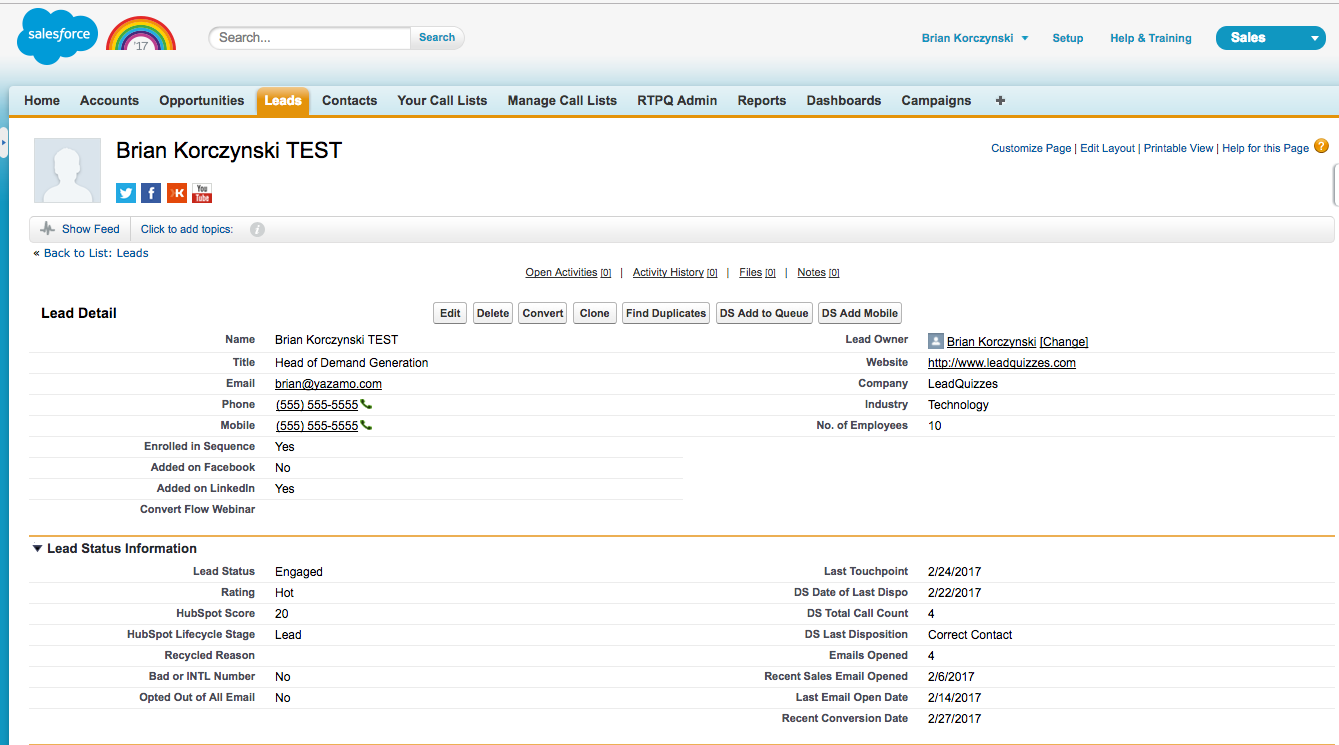Open the Facebook social profile icon

click(151, 193)
